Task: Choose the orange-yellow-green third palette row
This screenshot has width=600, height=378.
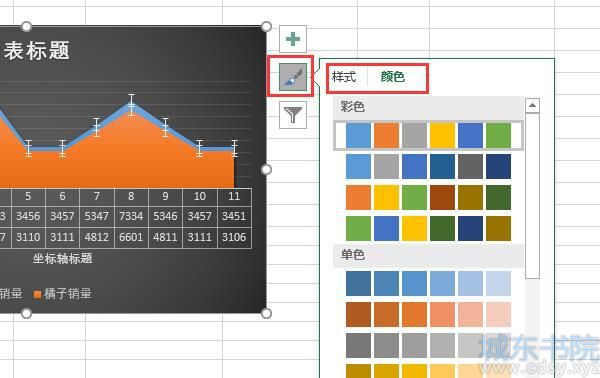Action: pos(428,197)
